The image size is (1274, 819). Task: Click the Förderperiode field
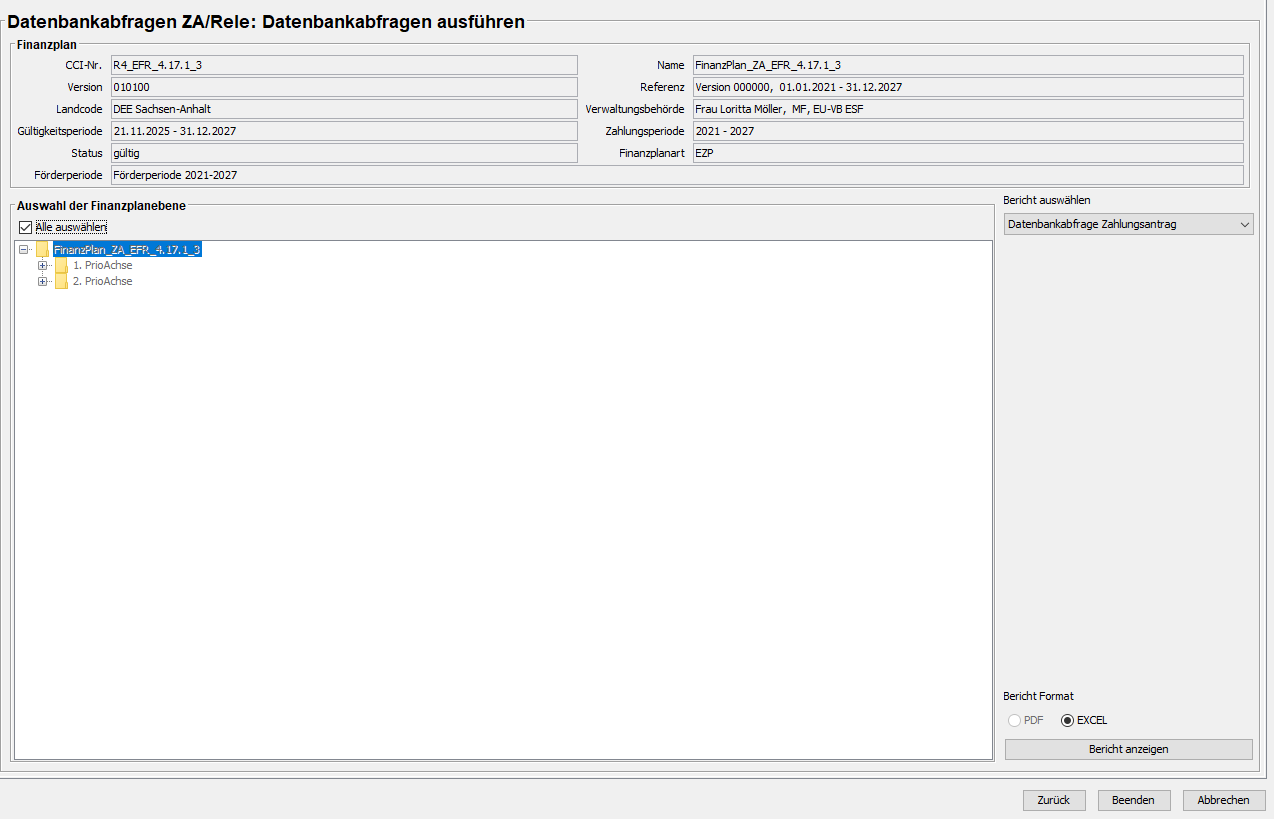pyautogui.click(x=676, y=175)
